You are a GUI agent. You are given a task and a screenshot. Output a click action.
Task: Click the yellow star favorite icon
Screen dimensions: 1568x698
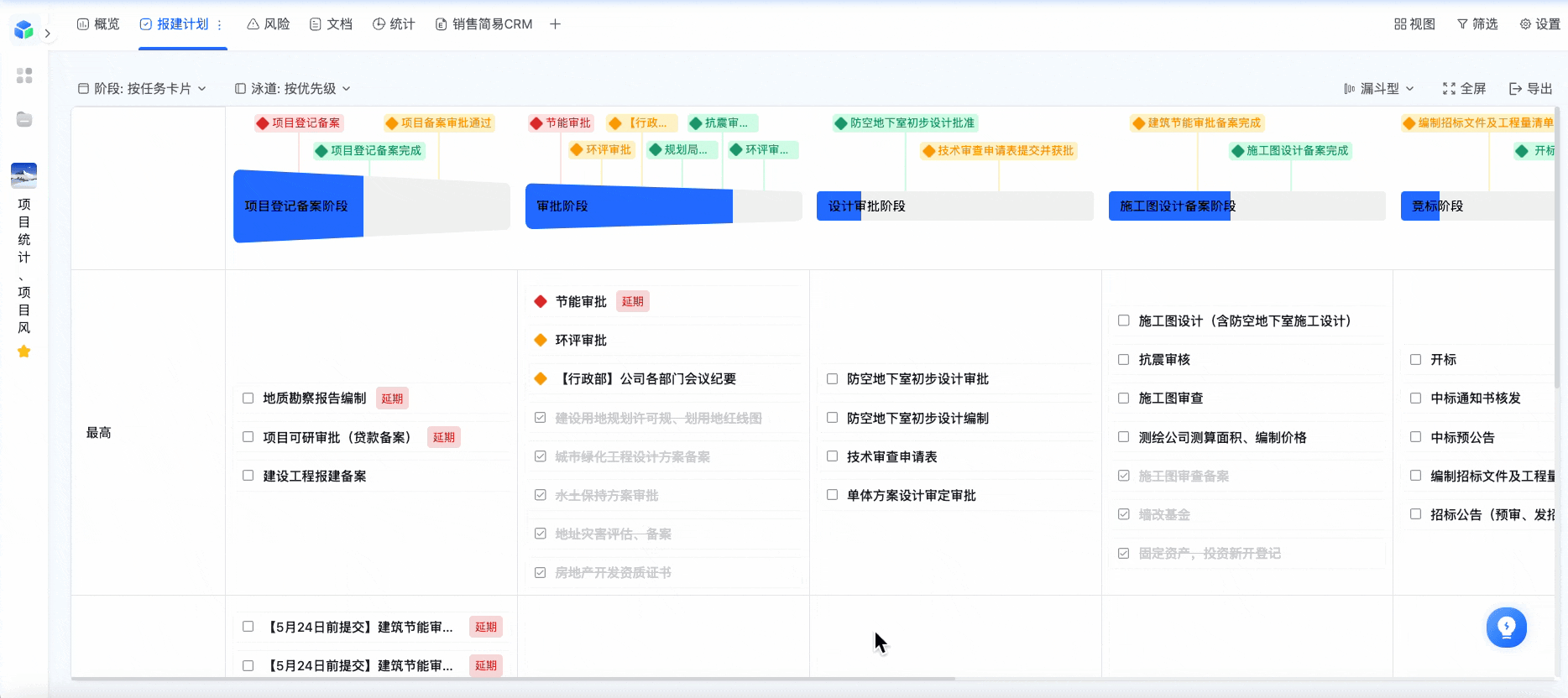[x=24, y=352]
